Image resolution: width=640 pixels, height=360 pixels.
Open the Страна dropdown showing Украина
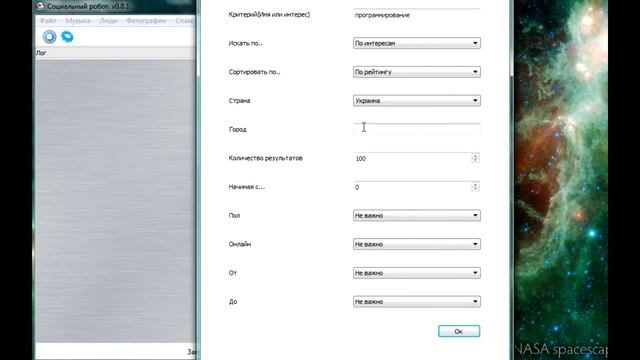pos(417,100)
